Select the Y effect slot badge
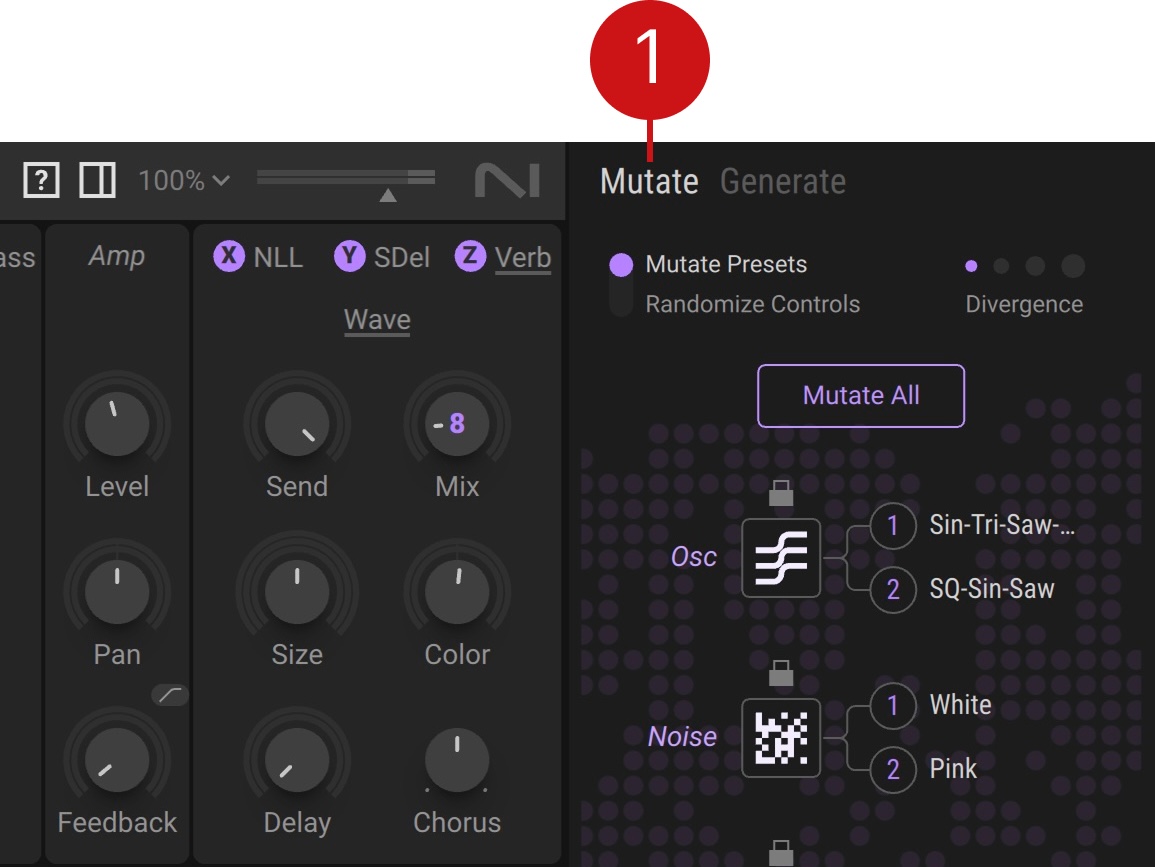This screenshot has width=1155, height=867. click(x=350, y=256)
